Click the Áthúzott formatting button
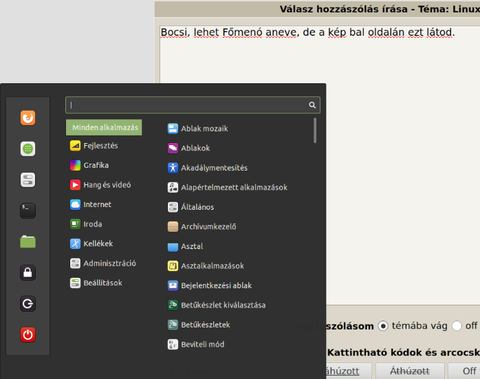This screenshot has width=480, height=379. coord(410,371)
